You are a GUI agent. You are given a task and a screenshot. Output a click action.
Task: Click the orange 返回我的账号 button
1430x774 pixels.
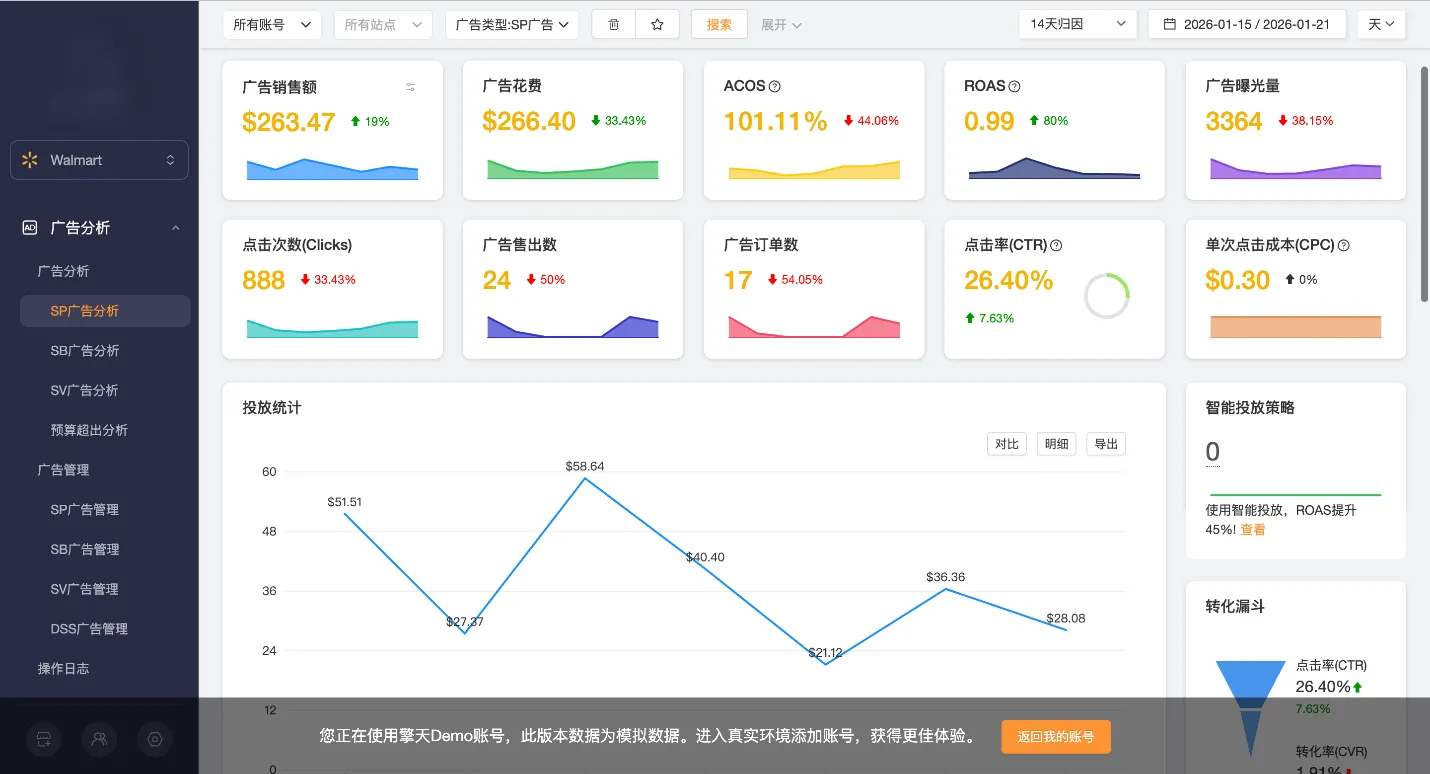(x=1055, y=736)
